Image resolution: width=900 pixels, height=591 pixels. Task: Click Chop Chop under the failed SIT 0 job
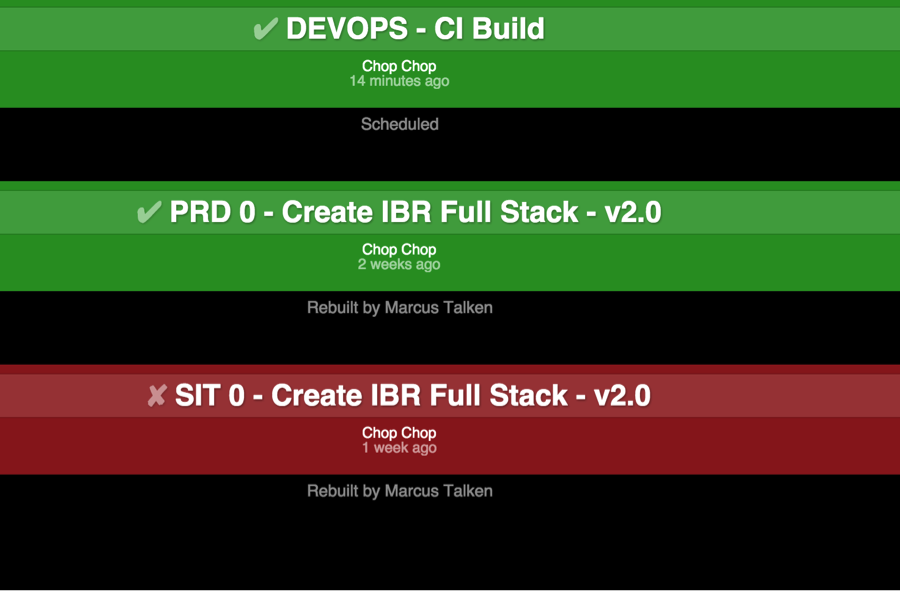coord(399,433)
